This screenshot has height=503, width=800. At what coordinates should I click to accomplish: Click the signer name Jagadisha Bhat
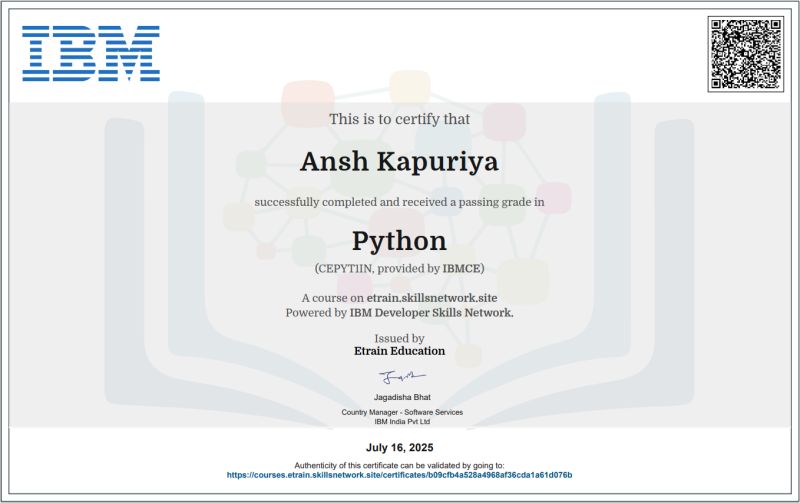[x=402, y=397]
